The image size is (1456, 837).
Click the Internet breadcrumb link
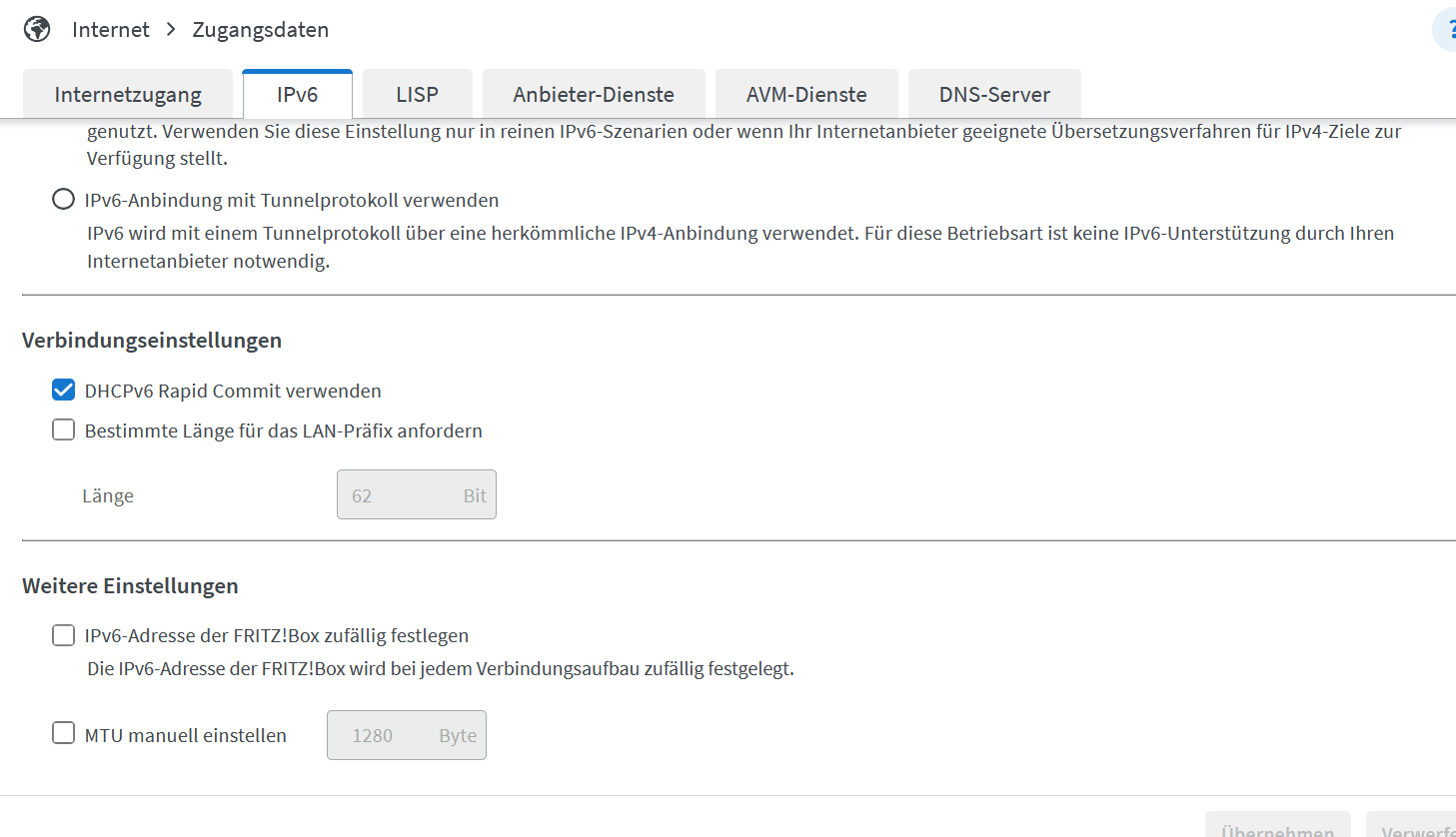click(x=110, y=30)
